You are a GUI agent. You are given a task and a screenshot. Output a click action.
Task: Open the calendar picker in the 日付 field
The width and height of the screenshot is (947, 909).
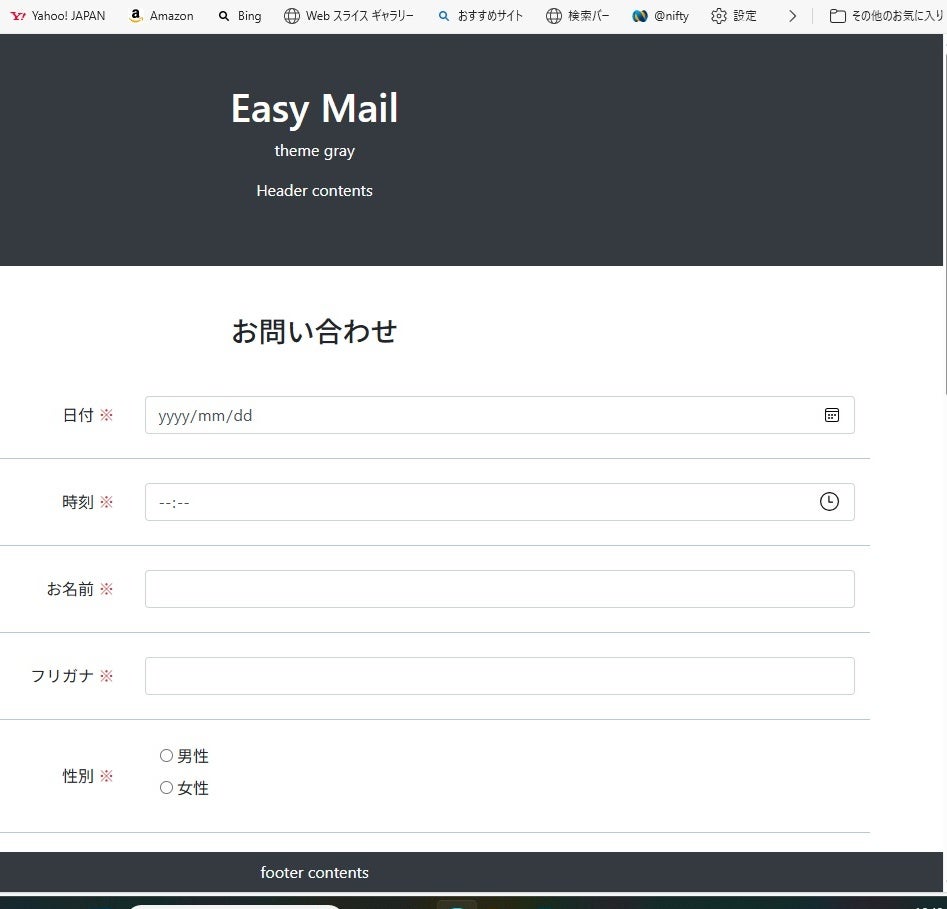[x=832, y=415]
